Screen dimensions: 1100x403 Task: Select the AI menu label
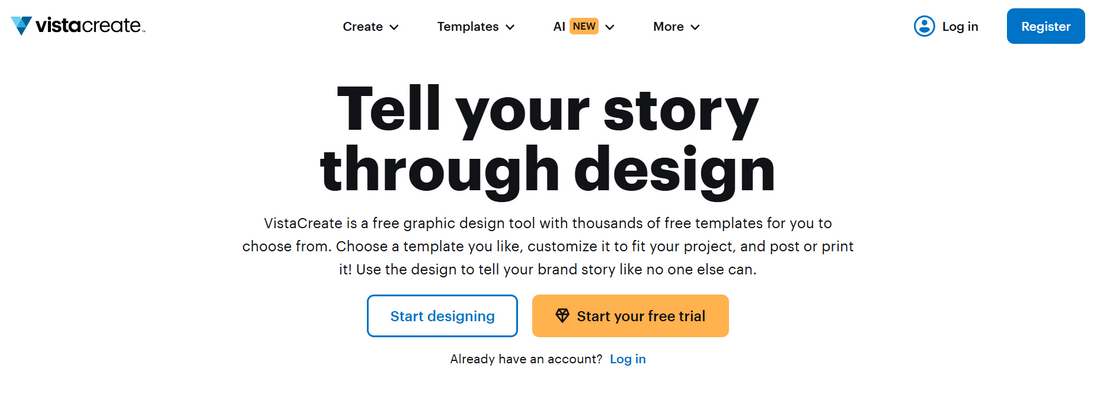tap(559, 27)
